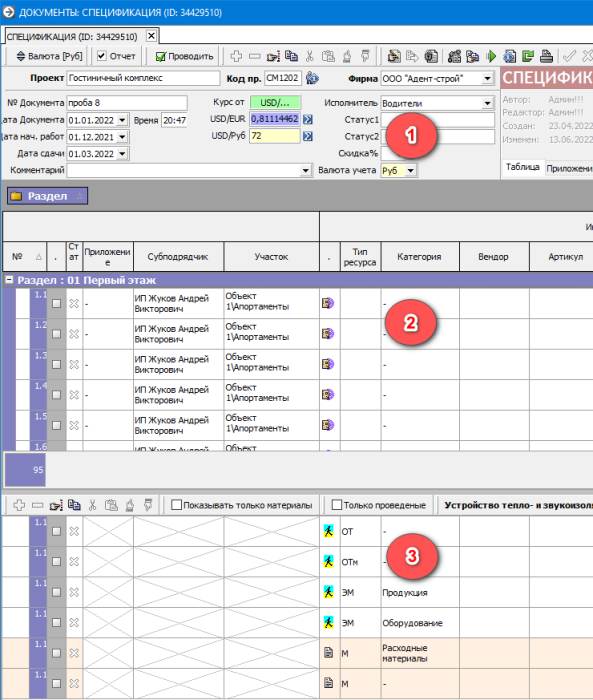Click the green play arrow toolbar icon
This screenshot has width=593, height=700.
[491, 56]
